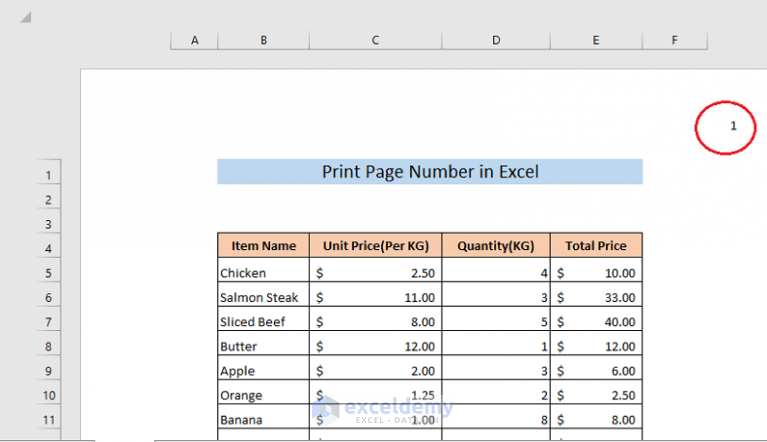Select the 'Banana' item cell
Screen dimensions: 767x442
(264, 417)
